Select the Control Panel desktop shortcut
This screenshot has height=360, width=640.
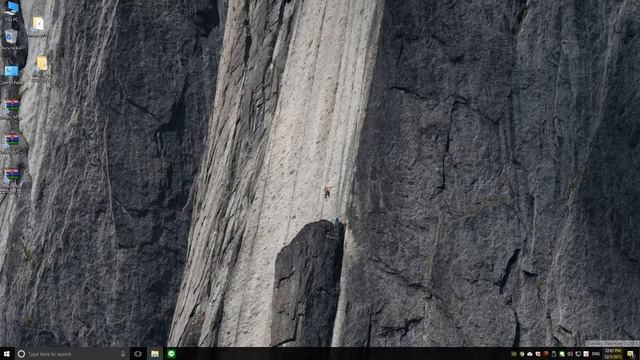tap(11, 74)
